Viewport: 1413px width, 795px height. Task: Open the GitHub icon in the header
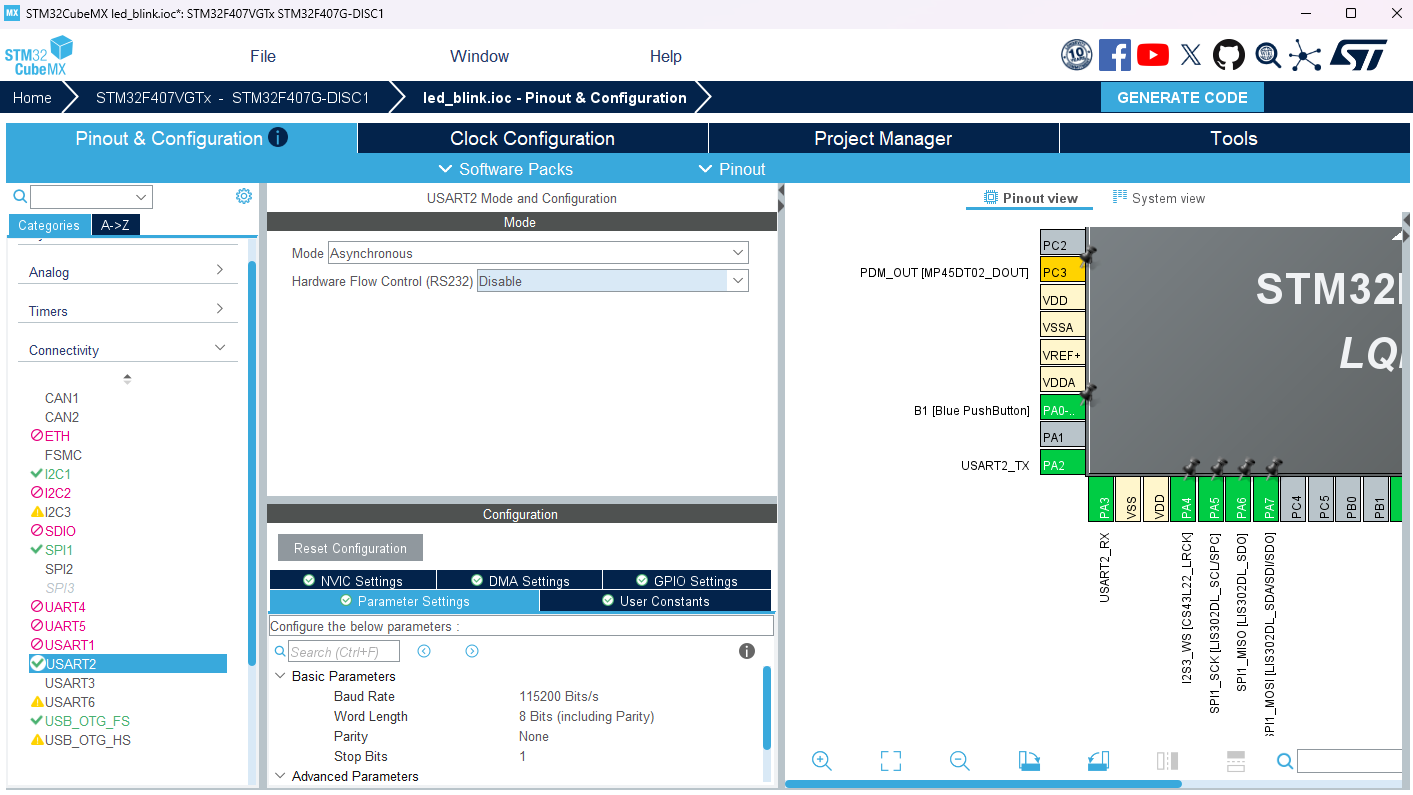click(x=1229, y=55)
